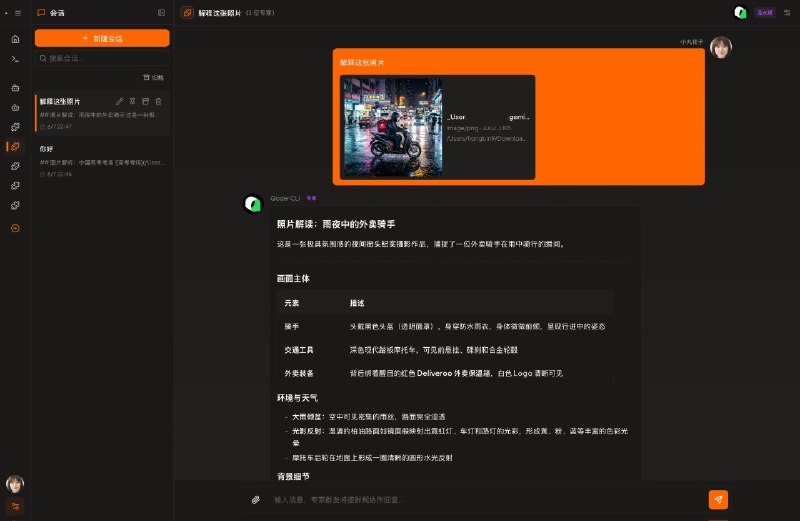The image size is (800, 521).
Task: Open chat settings sliders icon in top-right
Action: (787, 13)
